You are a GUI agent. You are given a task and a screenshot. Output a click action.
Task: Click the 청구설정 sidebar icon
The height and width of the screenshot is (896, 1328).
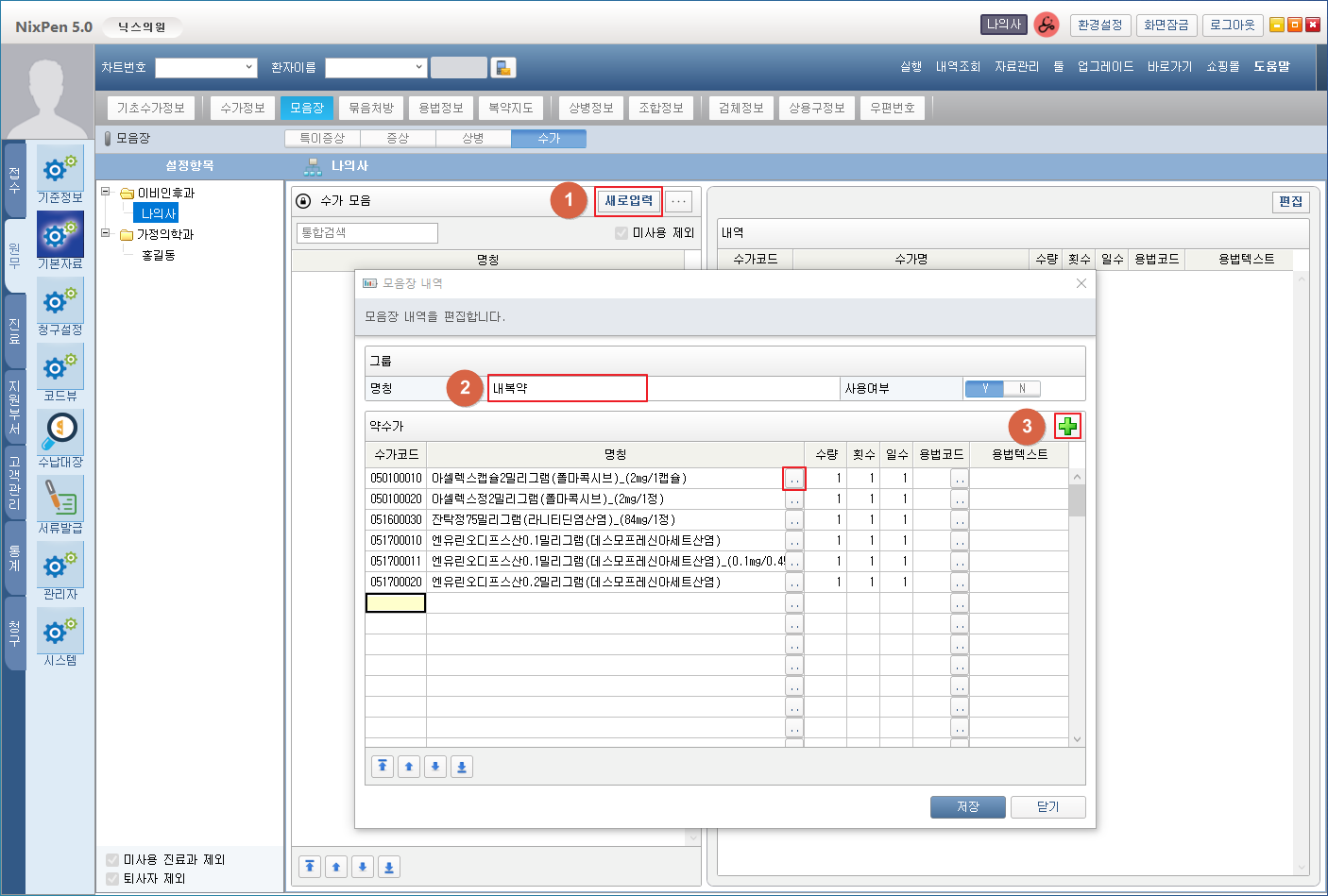point(60,301)
